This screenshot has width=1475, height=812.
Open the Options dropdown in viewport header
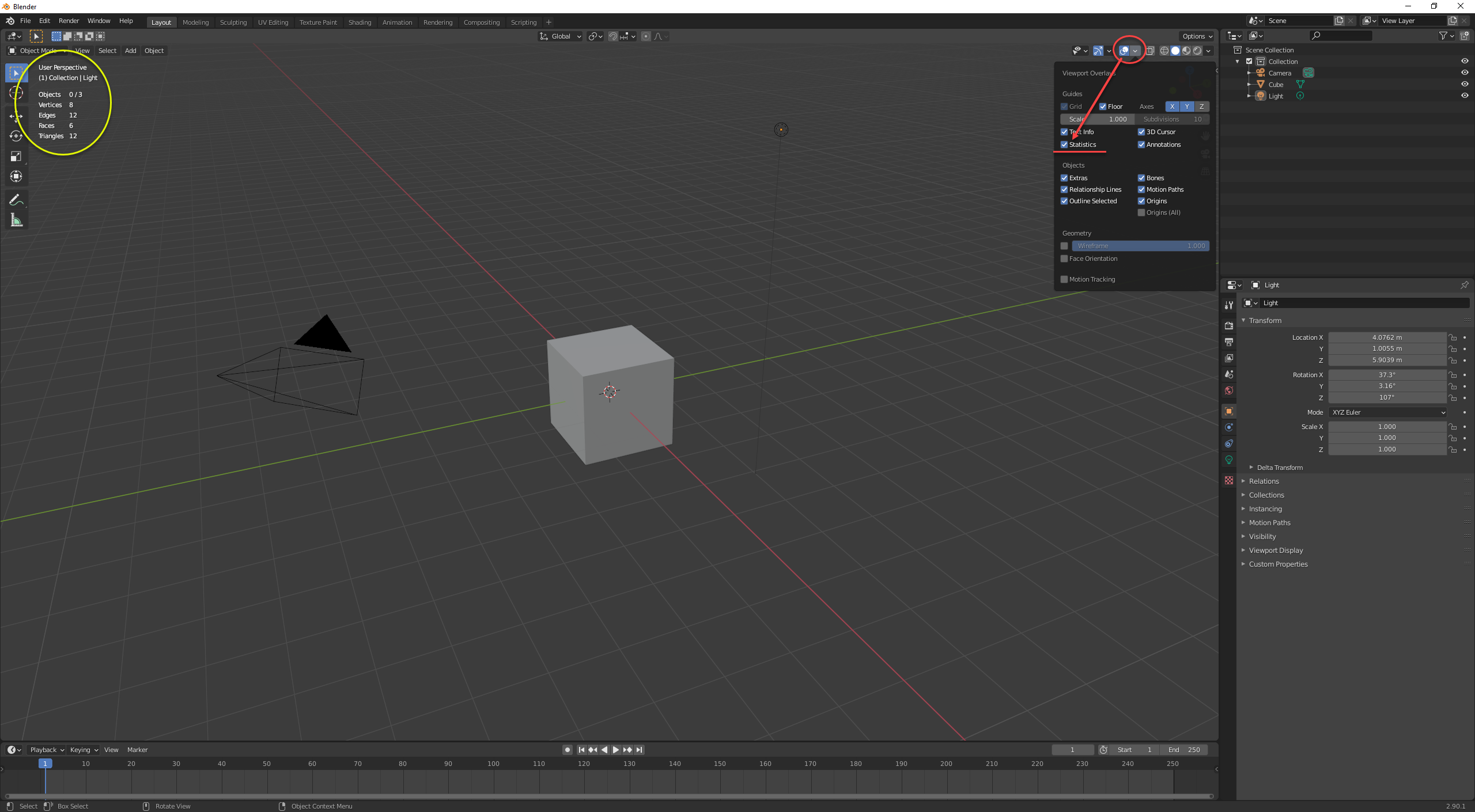click(1197, 36)
